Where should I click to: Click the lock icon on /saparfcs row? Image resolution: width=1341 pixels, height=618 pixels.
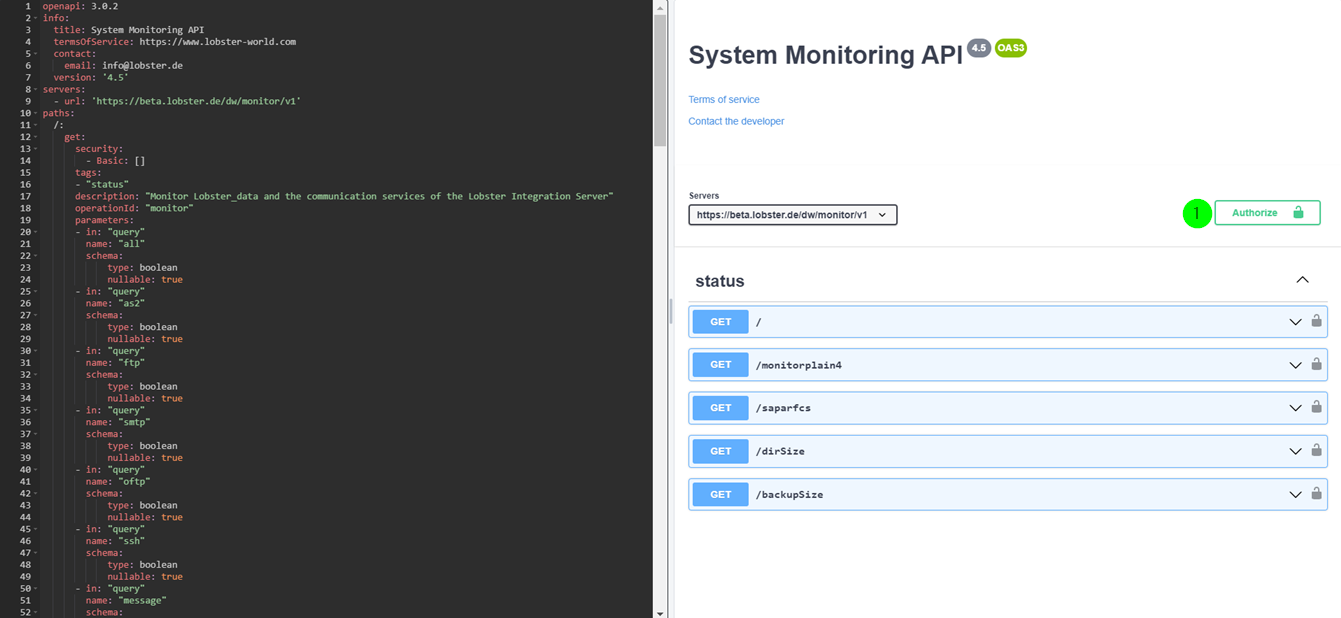click(x=1316, y=407)
